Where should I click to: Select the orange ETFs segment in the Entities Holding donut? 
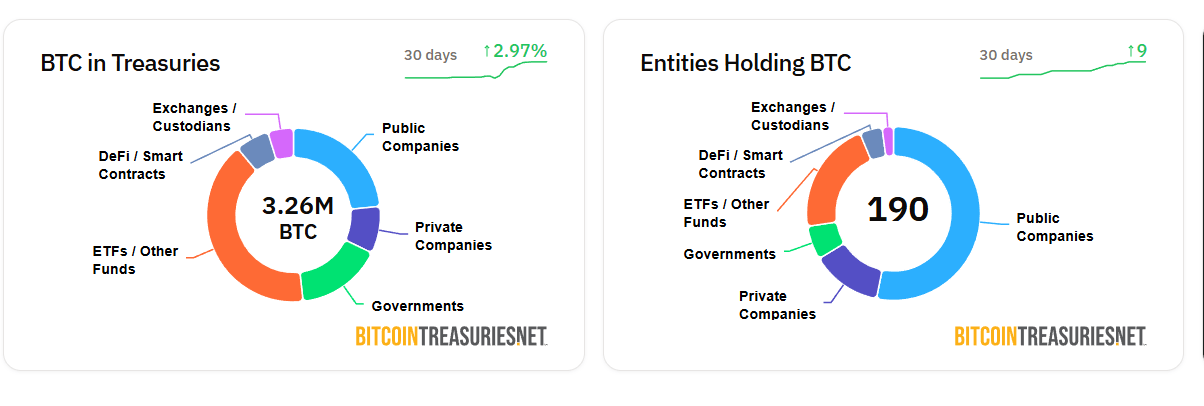pyautogui.click(x=832, y=184)
